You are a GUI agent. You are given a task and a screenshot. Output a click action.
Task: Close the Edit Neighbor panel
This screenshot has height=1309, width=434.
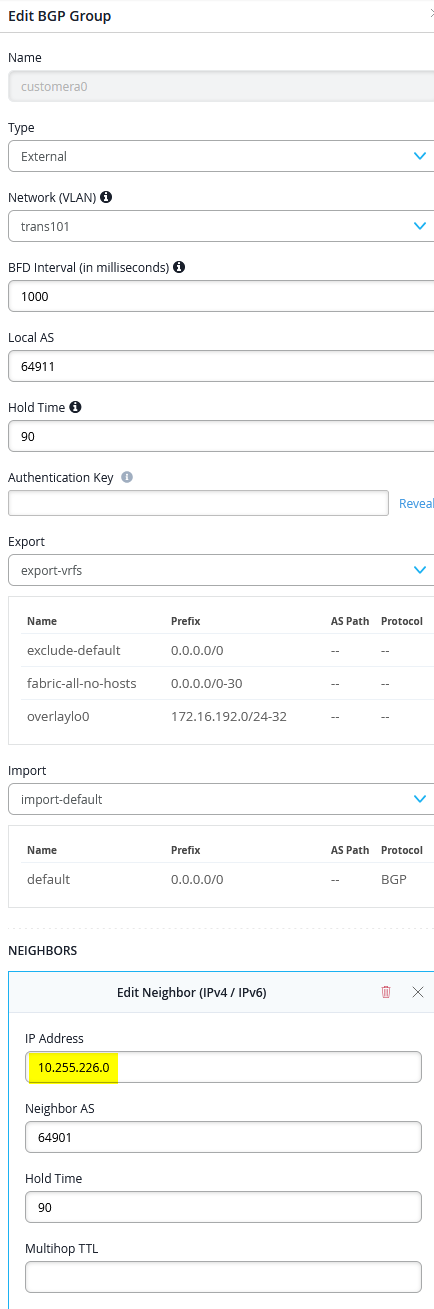click(418, 992)
